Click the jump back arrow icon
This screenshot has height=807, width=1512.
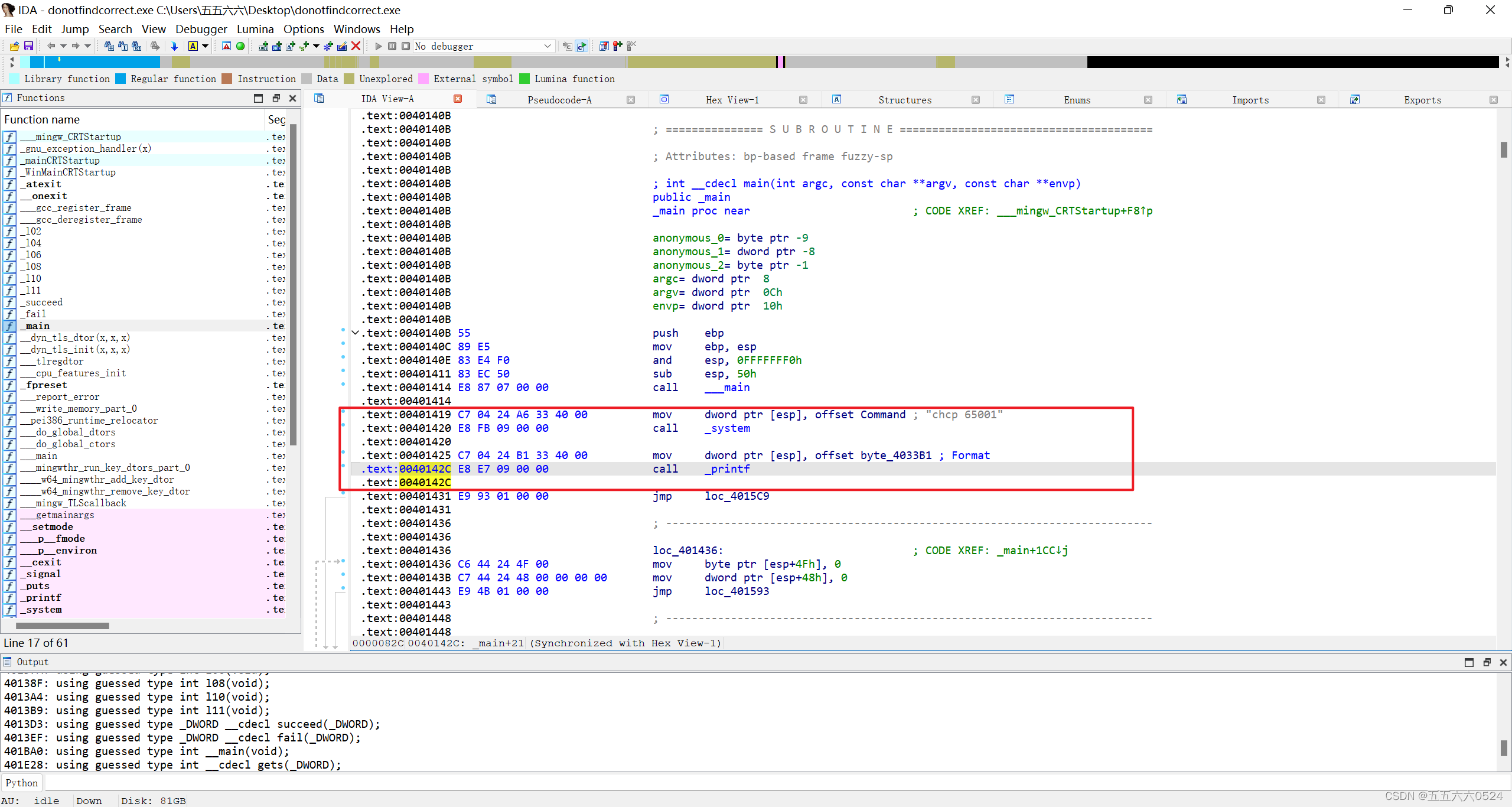click(x=51, y=46)
